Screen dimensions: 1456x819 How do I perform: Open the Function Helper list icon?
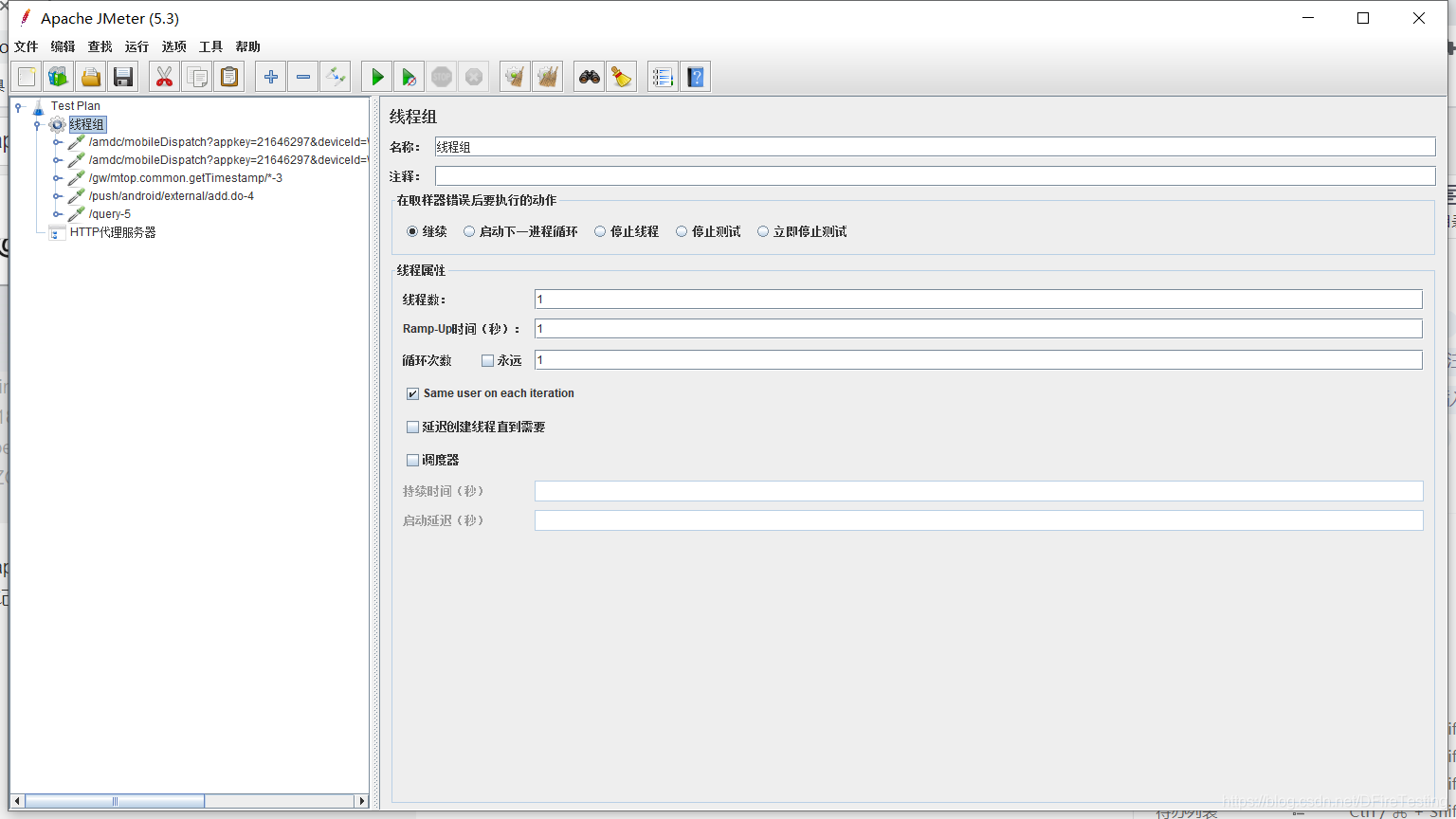[664, 77]
